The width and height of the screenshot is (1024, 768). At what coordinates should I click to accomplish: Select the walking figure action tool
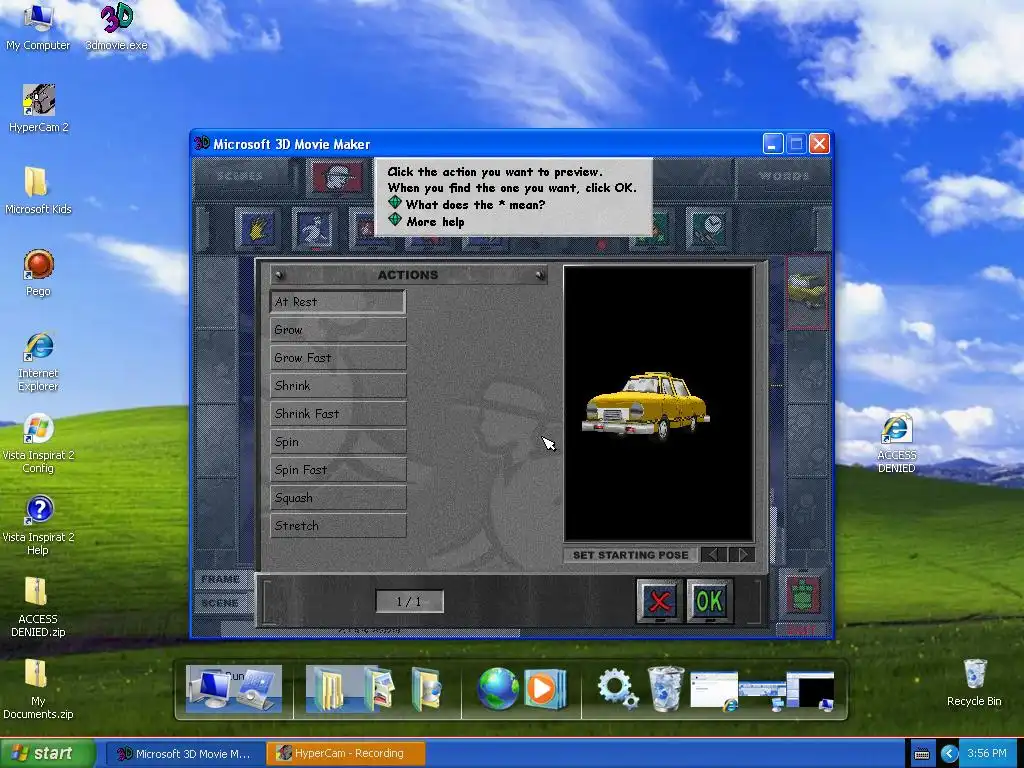[x=315, y=229]
